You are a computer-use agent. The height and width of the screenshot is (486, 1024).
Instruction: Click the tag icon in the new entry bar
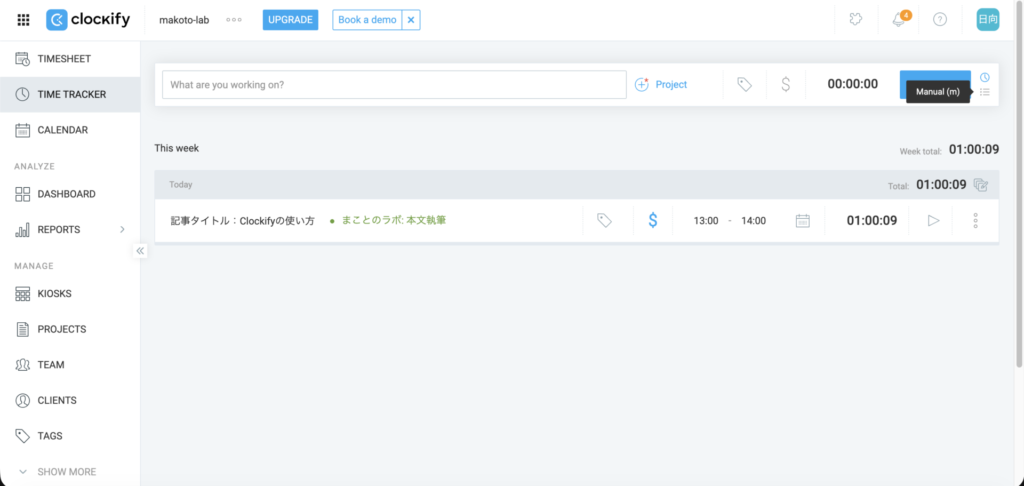click(744, 85)
